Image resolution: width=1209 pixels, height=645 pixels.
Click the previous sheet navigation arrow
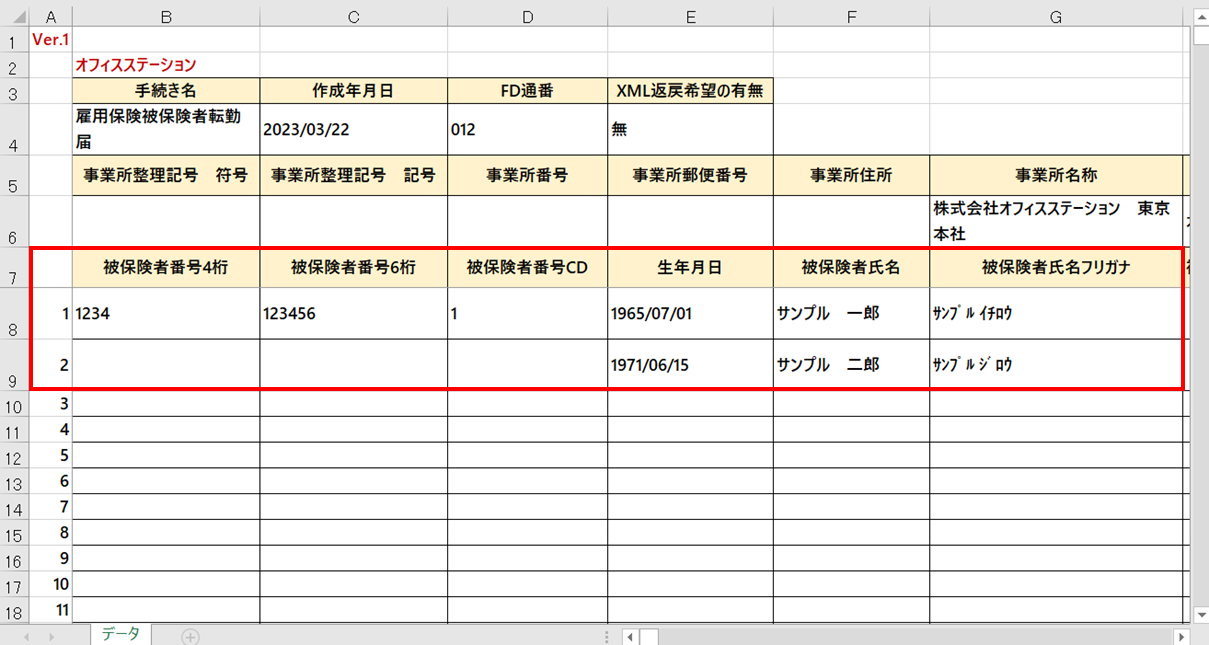(x=24, y=636)
